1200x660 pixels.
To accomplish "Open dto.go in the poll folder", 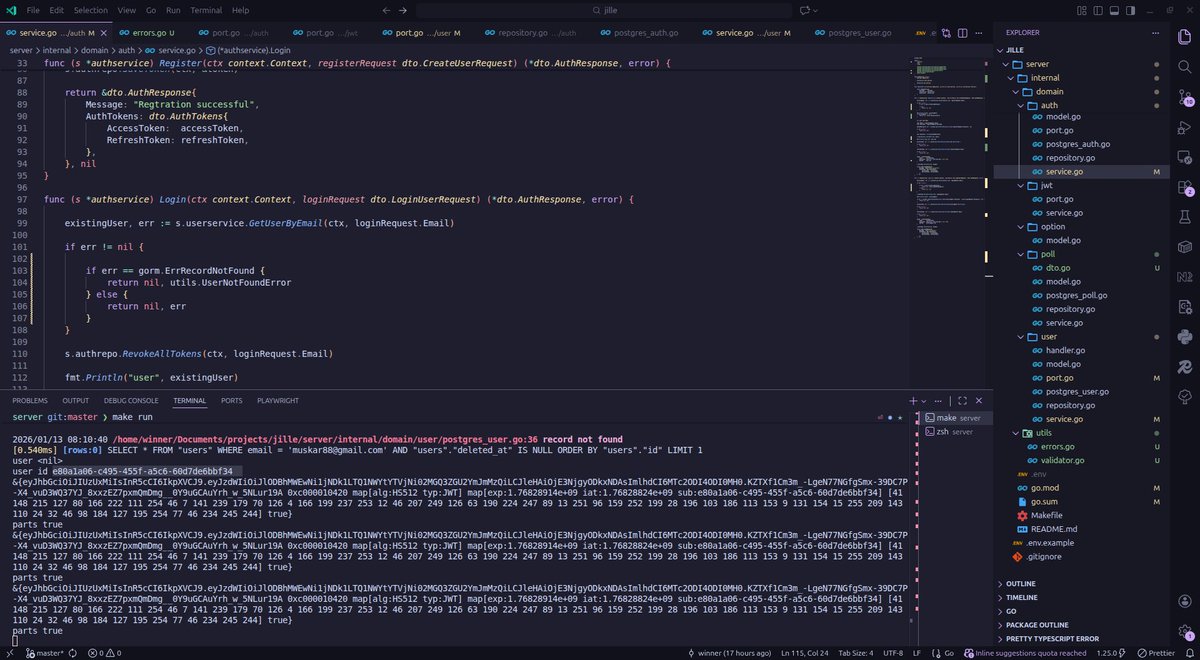I will [x=1081, y=268].
